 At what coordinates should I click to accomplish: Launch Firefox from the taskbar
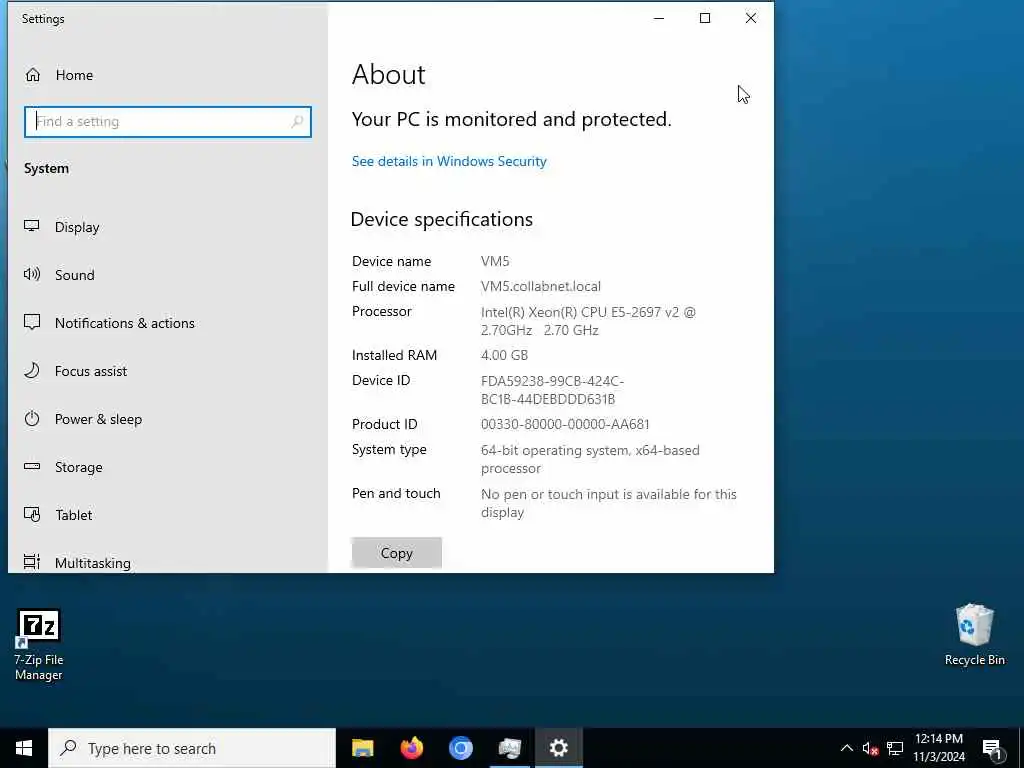point(411,748)
